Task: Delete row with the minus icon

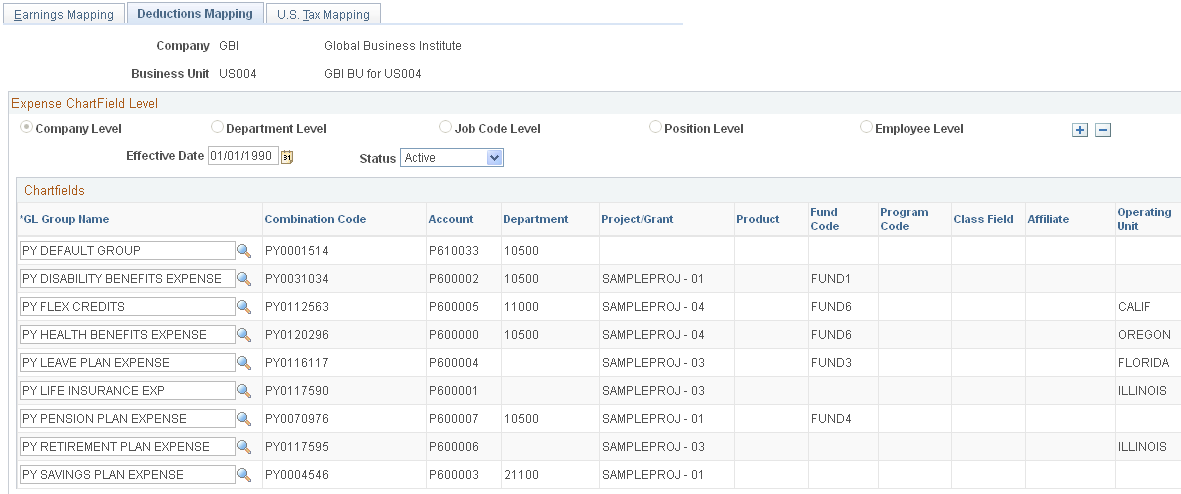Action: click(1103, 130)
